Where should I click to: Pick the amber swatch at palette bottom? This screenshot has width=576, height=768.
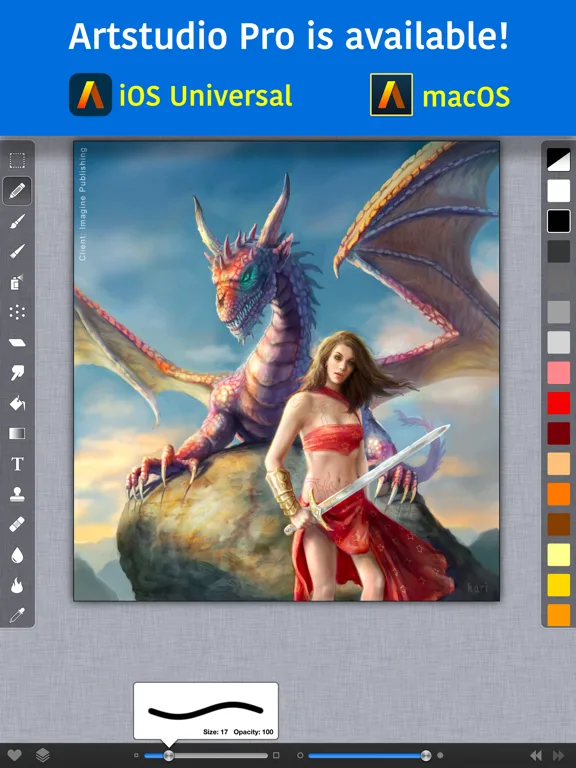tap(558, 615)
